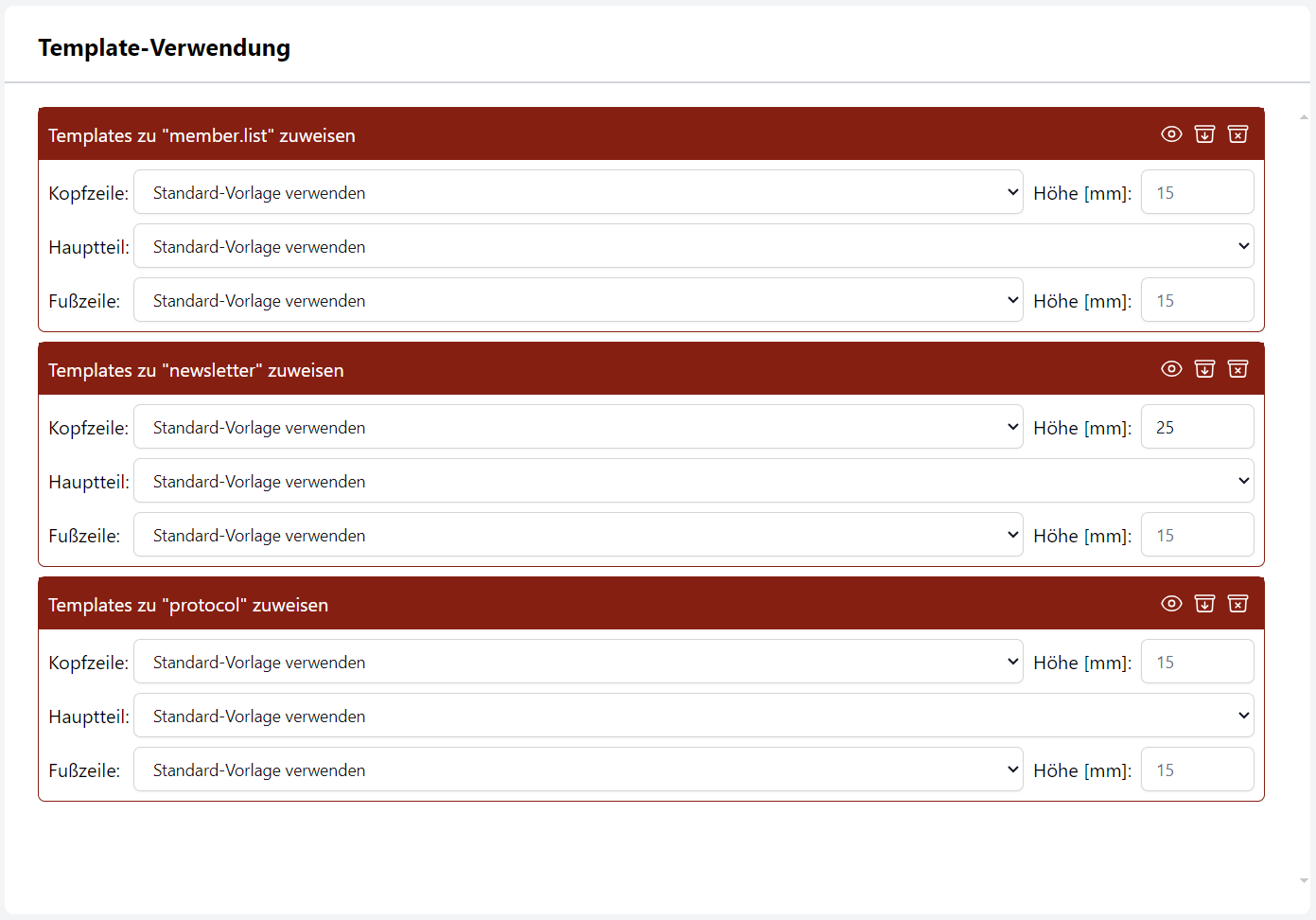1316x920 pixels.
Task: Click Höhe [mm] label beside member.list Fußzeile
Action: (x=1082, y=301)
